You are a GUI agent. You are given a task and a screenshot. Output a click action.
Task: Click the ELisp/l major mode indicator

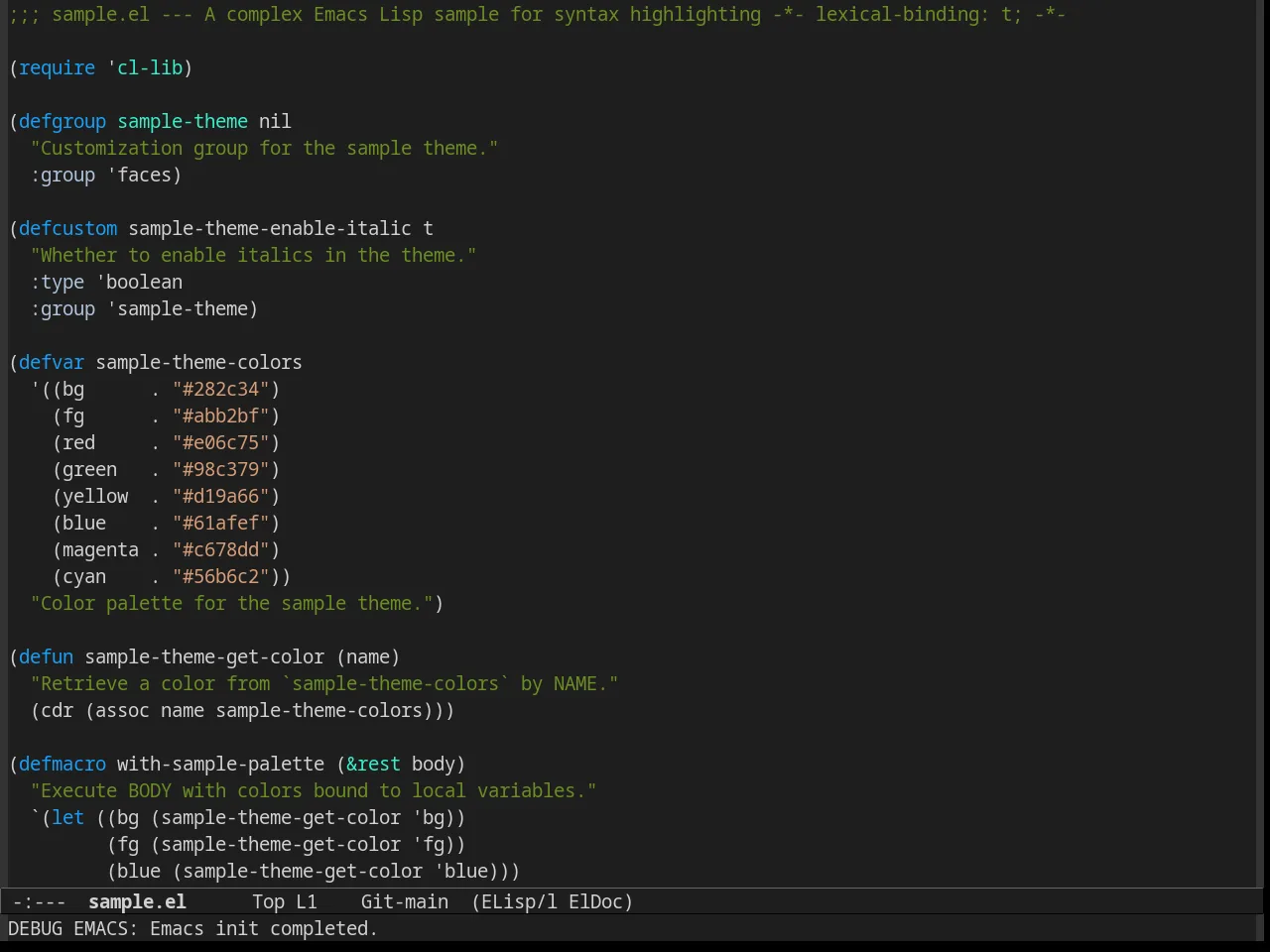[x=514, y=901]
